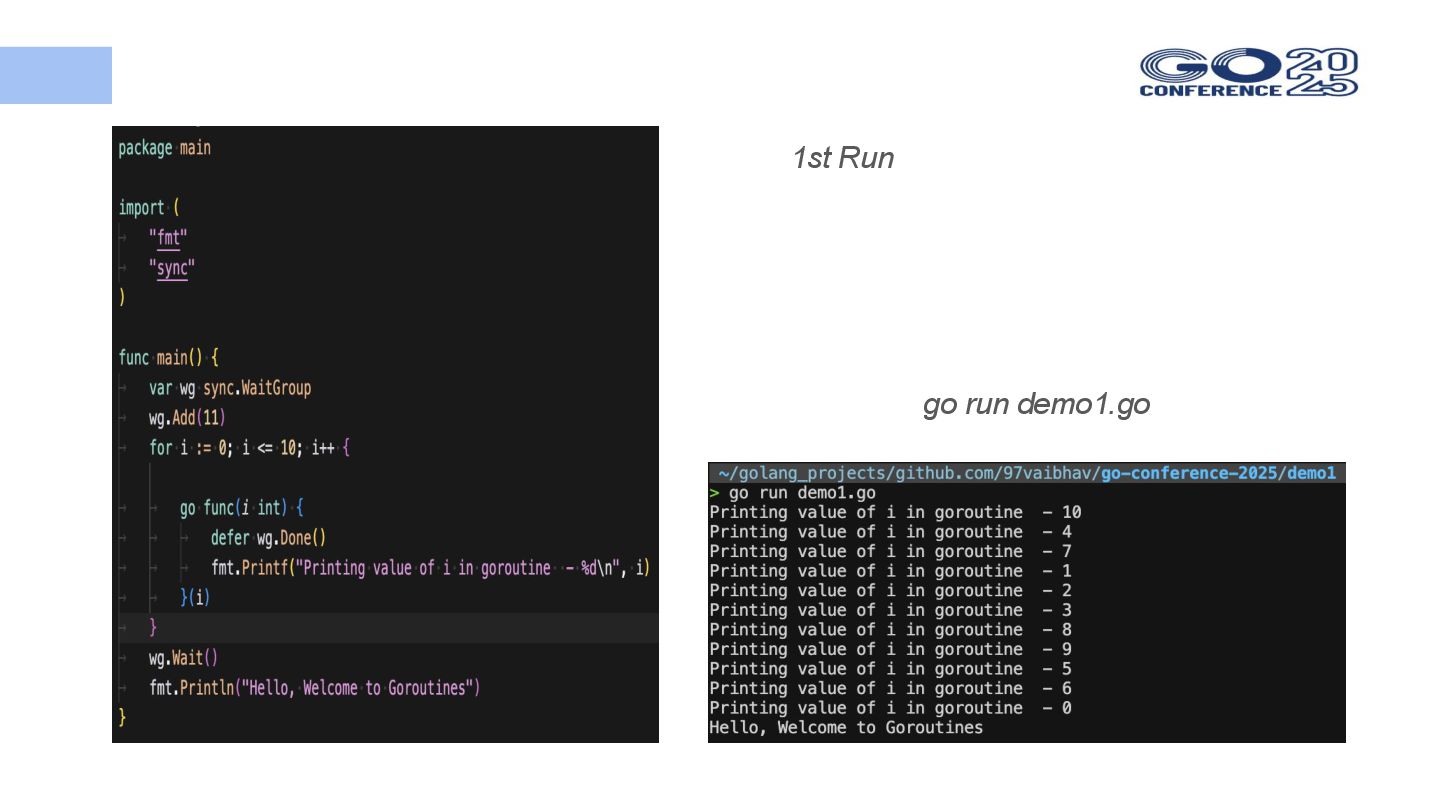
Task: Click output line ending in 0
Action: (891, 707)
